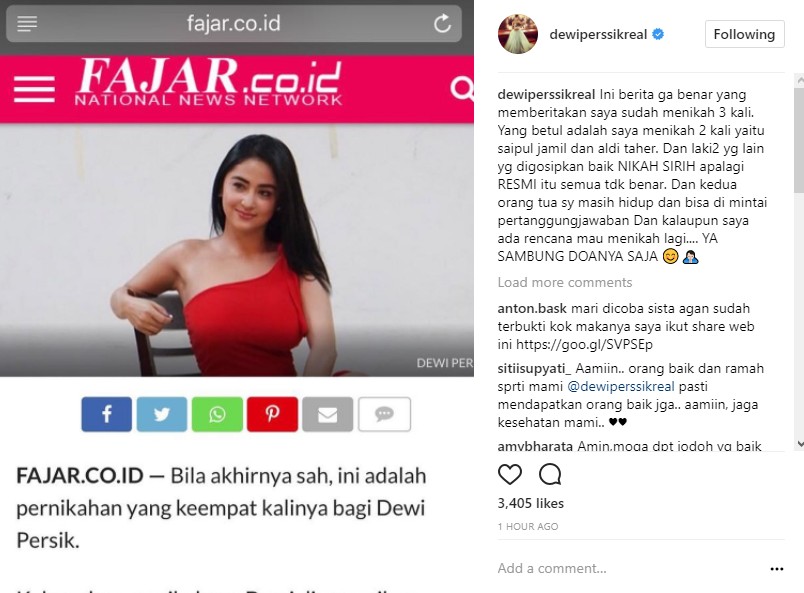Screen dimensions: 804x593
Task: Click the @dewiperssikreal mention link
Action: (621, 386)
